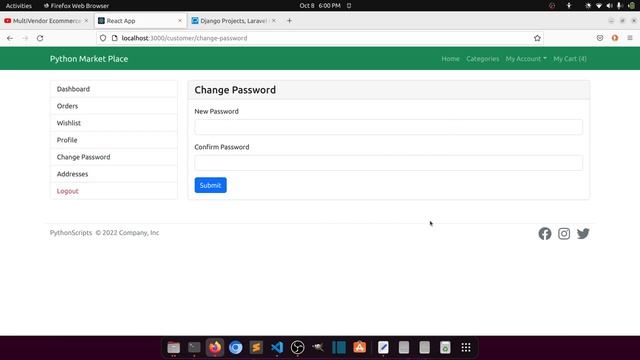Open Wishlist in the sidebar
The image size is (640, 360).
tap(114, 123)
